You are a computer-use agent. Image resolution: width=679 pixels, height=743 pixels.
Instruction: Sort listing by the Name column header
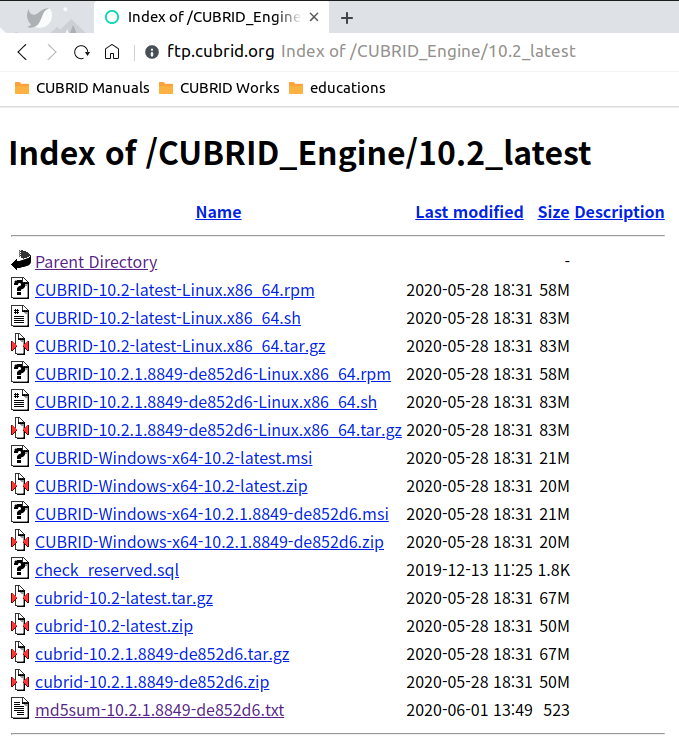[x=218, y=212]
